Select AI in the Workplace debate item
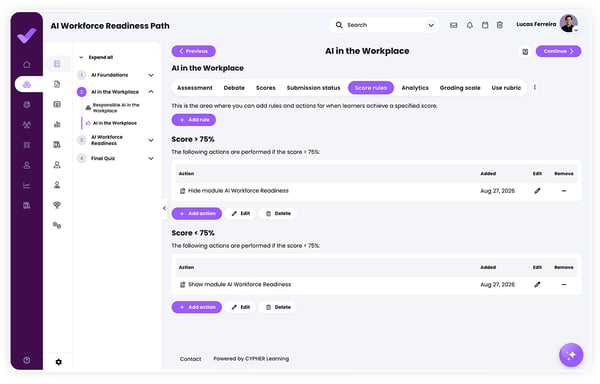 click(x=114, y=123)
